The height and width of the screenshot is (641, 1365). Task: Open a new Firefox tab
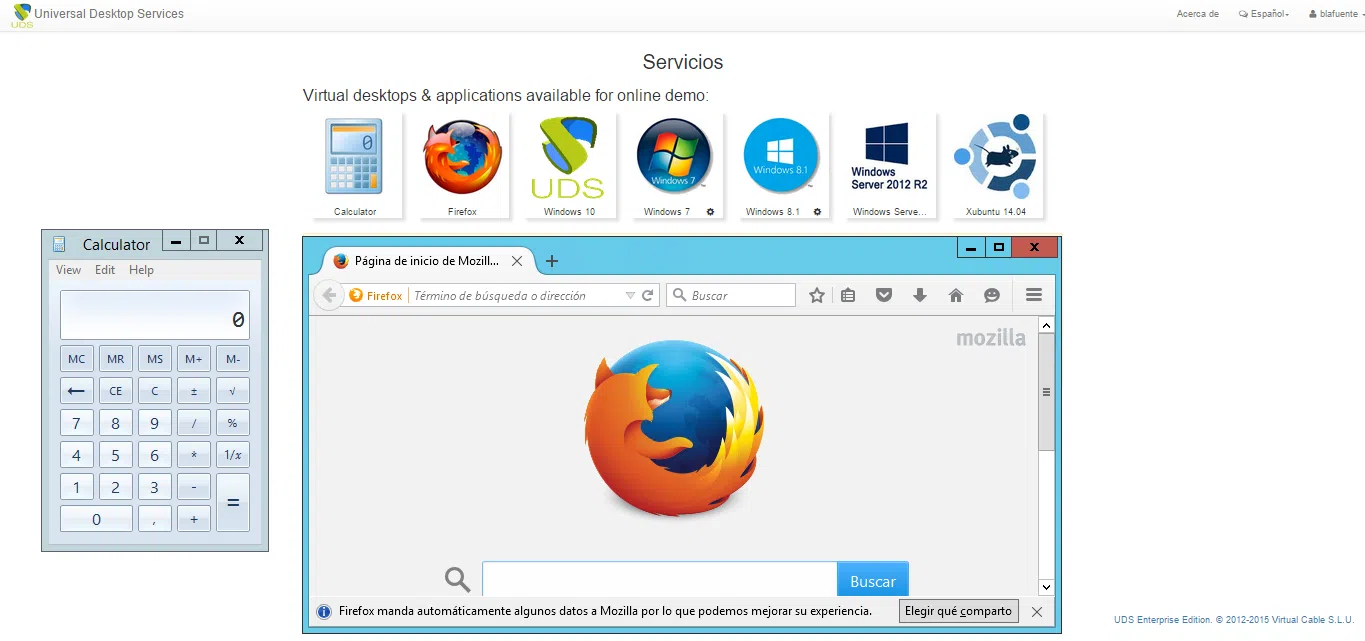click(551, 261)
